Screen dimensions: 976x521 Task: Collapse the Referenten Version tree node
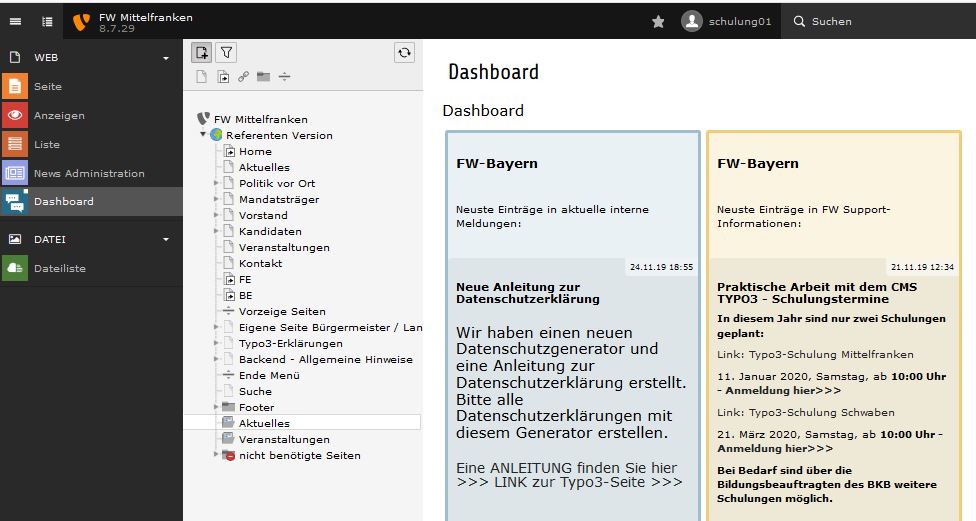click(203, 134)
